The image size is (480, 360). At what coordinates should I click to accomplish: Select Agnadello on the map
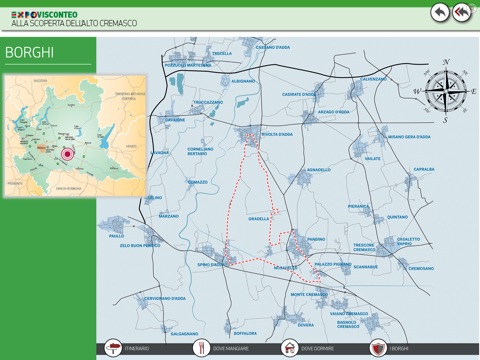pyautogui.click(x=319, y=170)
